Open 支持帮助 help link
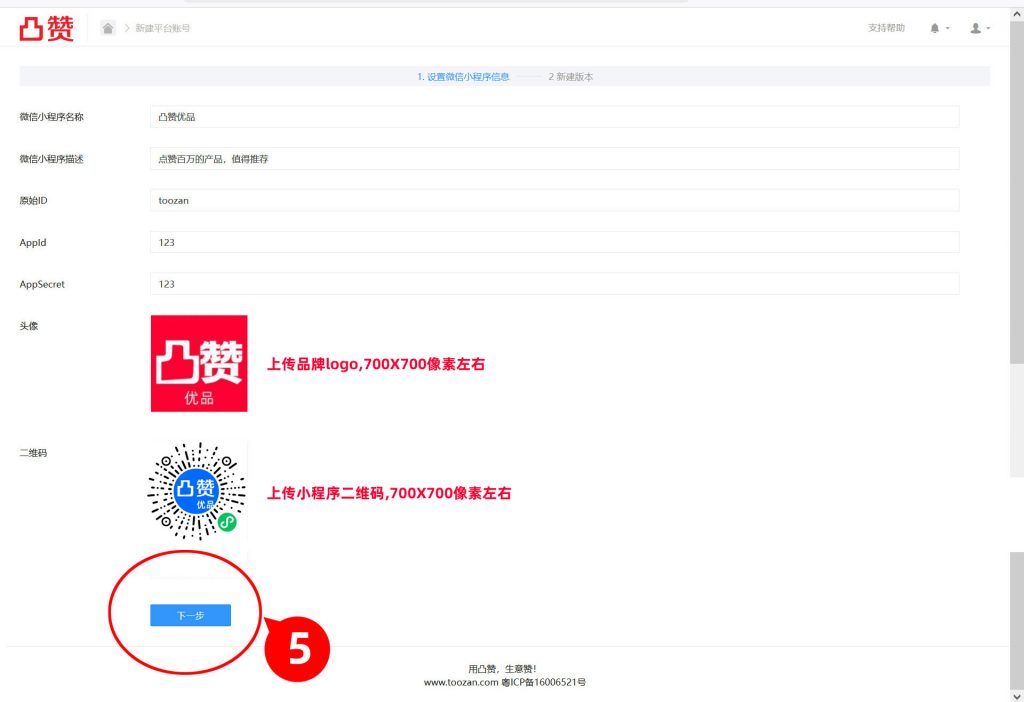This screenshot has height=702, width=1024. pyautogui.click(x=886, y=28)
